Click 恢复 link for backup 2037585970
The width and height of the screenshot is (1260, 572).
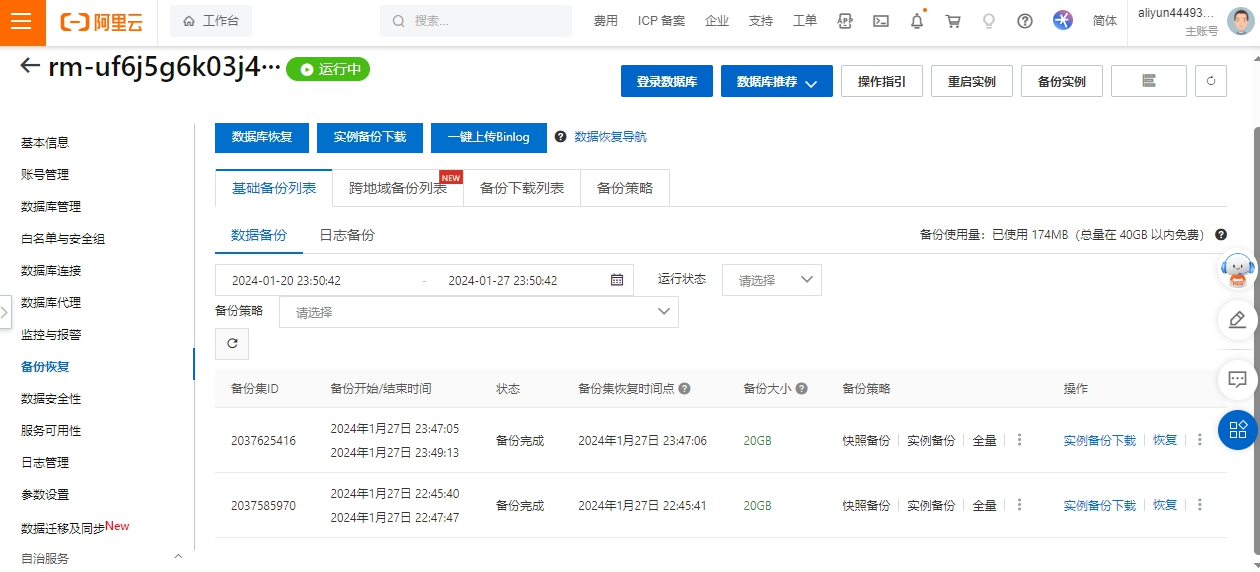[x=1165, y=505]
